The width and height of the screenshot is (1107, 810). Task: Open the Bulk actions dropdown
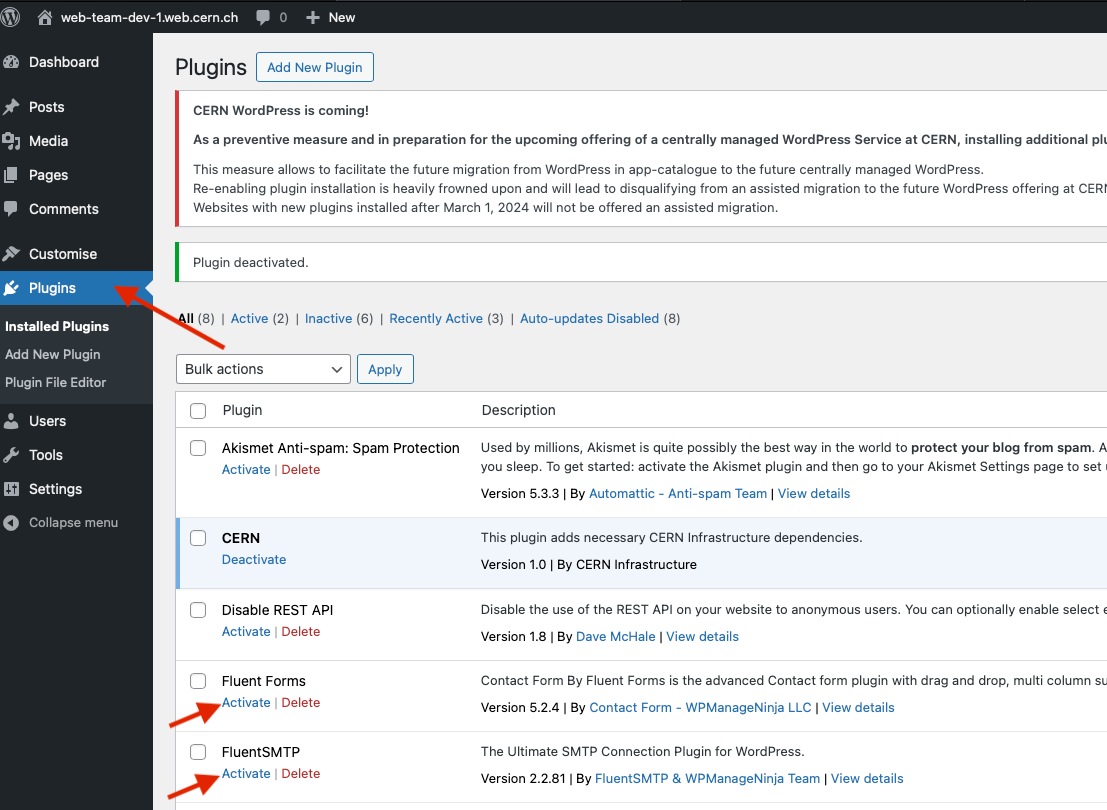pyautogui.click(x=263, y=369)
